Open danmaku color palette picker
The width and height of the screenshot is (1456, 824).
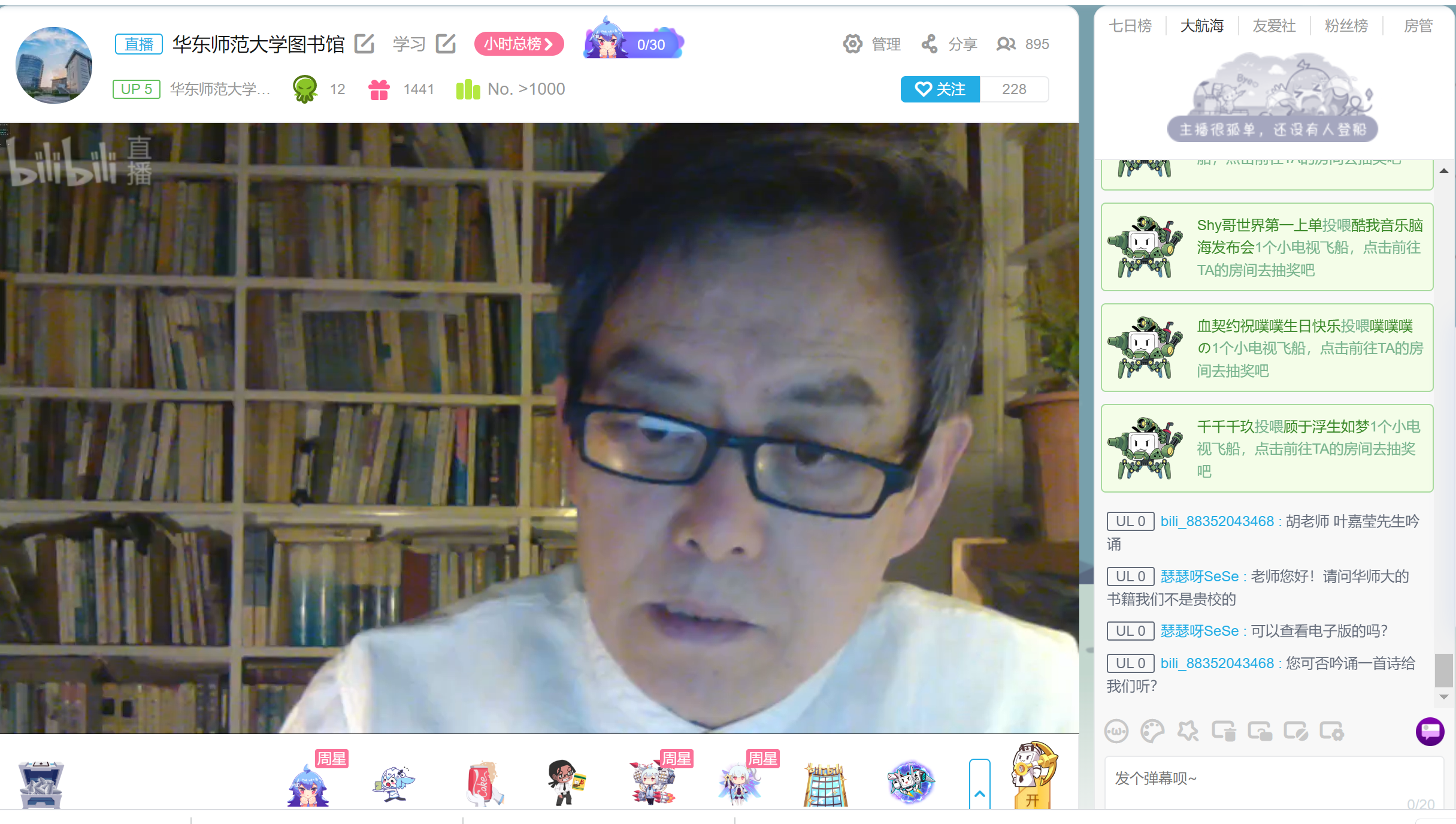tap(1152, 731)
